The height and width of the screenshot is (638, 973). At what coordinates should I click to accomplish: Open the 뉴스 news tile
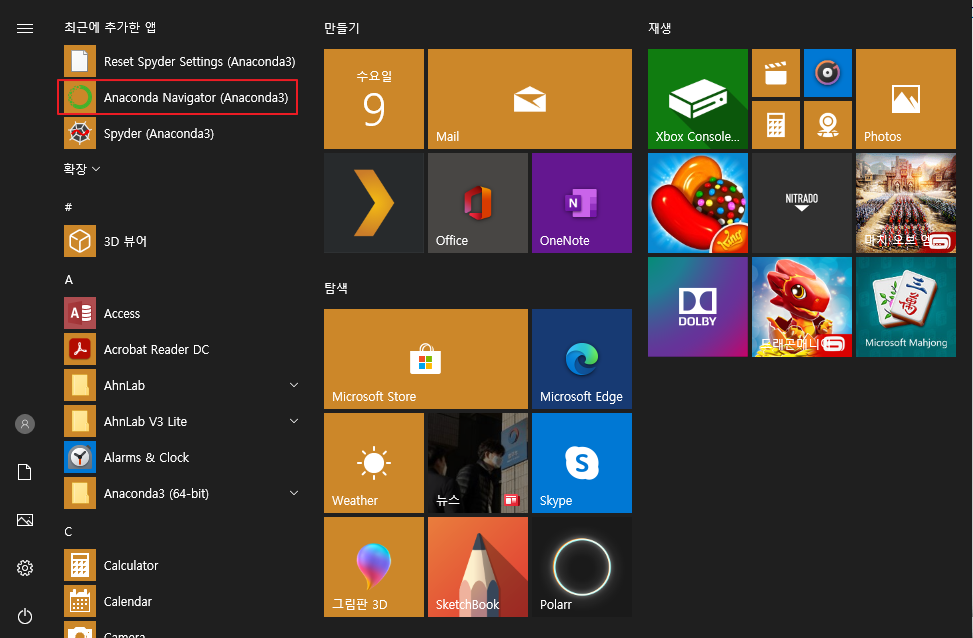[478, 463]
